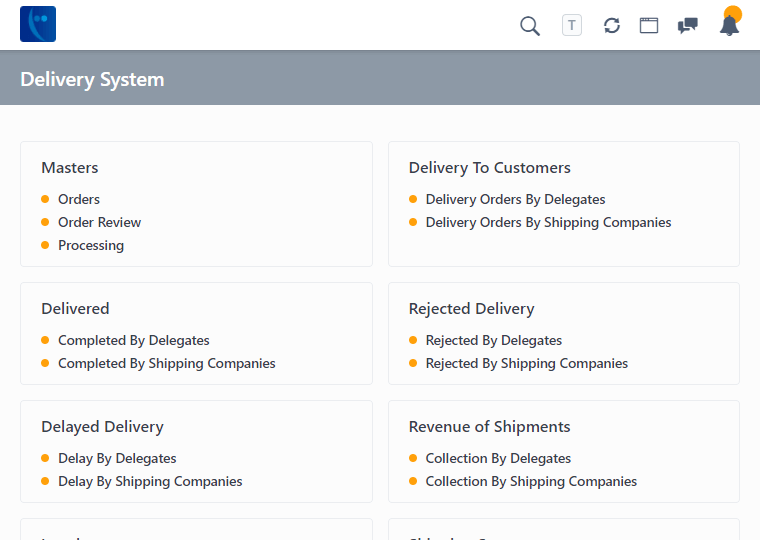Open Delivery Orders By Delegates
Image resolution: width=760 pixels, height=540 pixels.
click(515, 199)
